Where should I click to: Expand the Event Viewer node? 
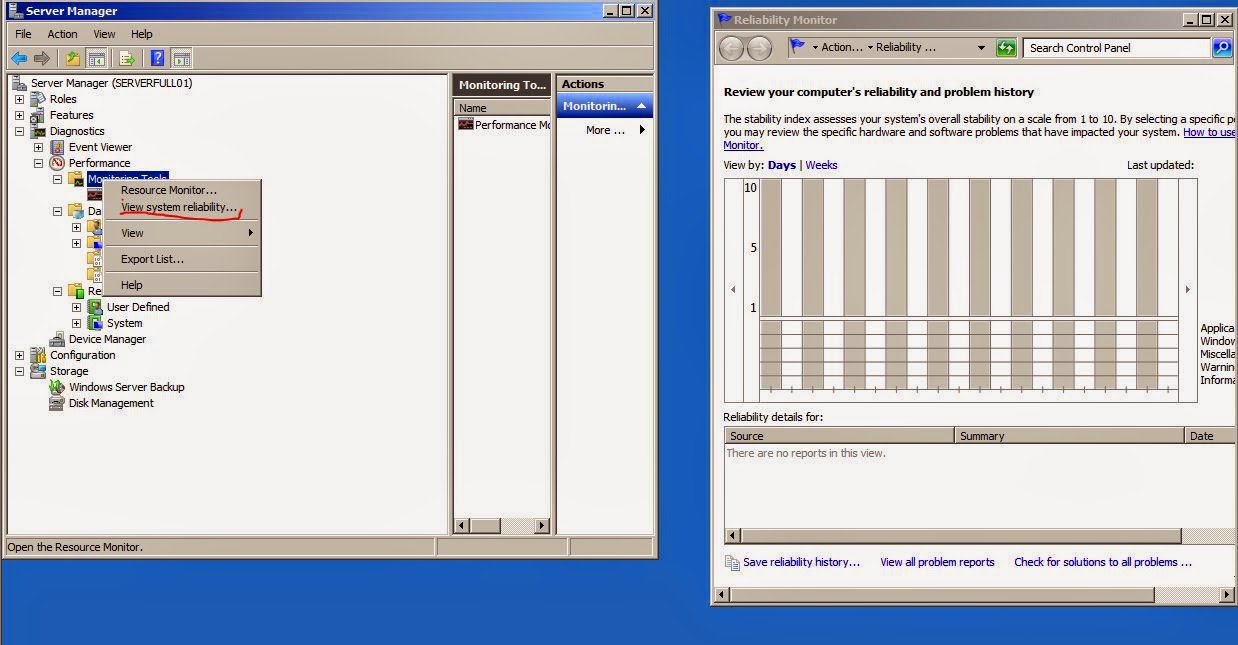tap(38, 147)
